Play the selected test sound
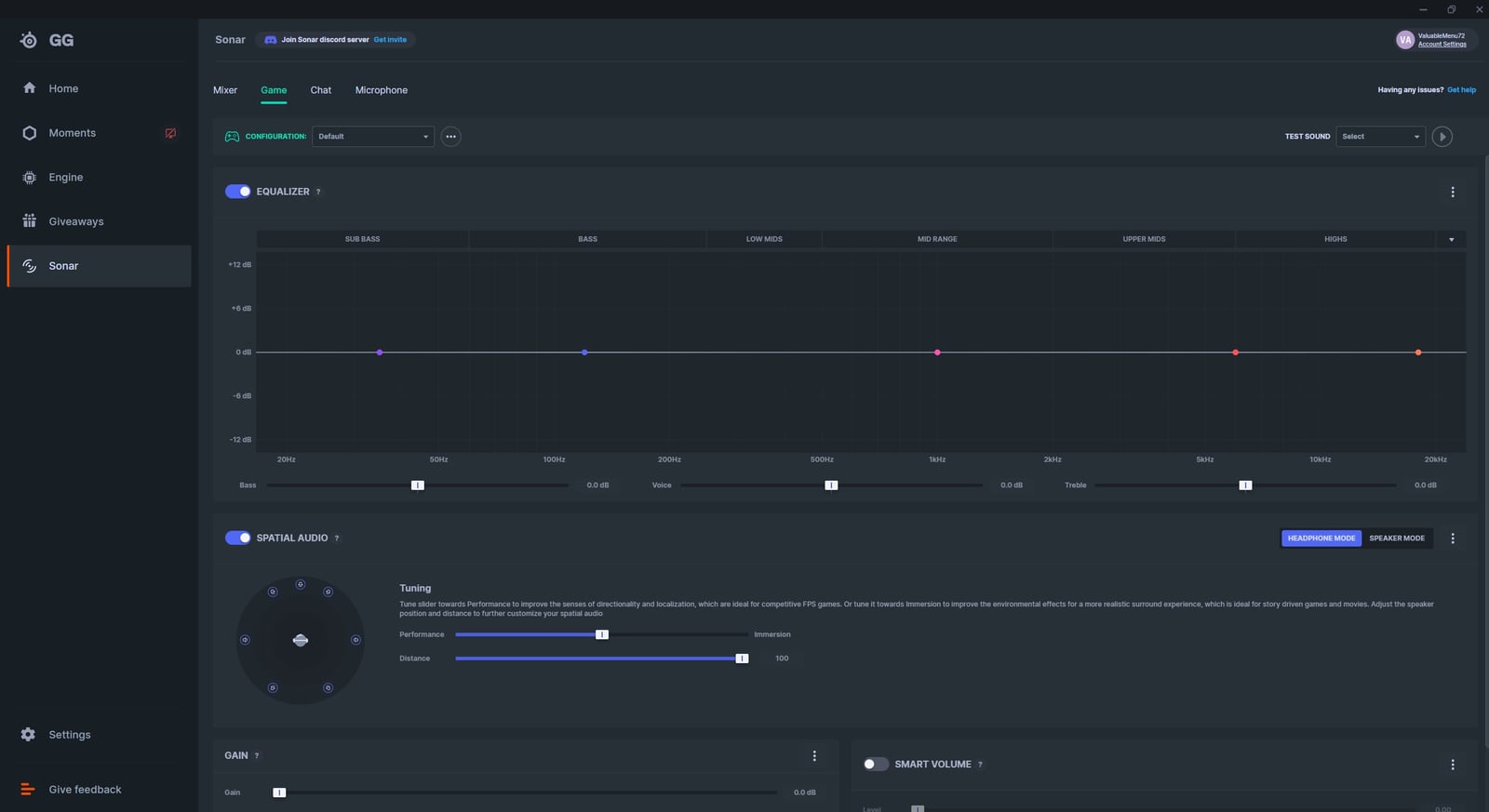 1442,137
